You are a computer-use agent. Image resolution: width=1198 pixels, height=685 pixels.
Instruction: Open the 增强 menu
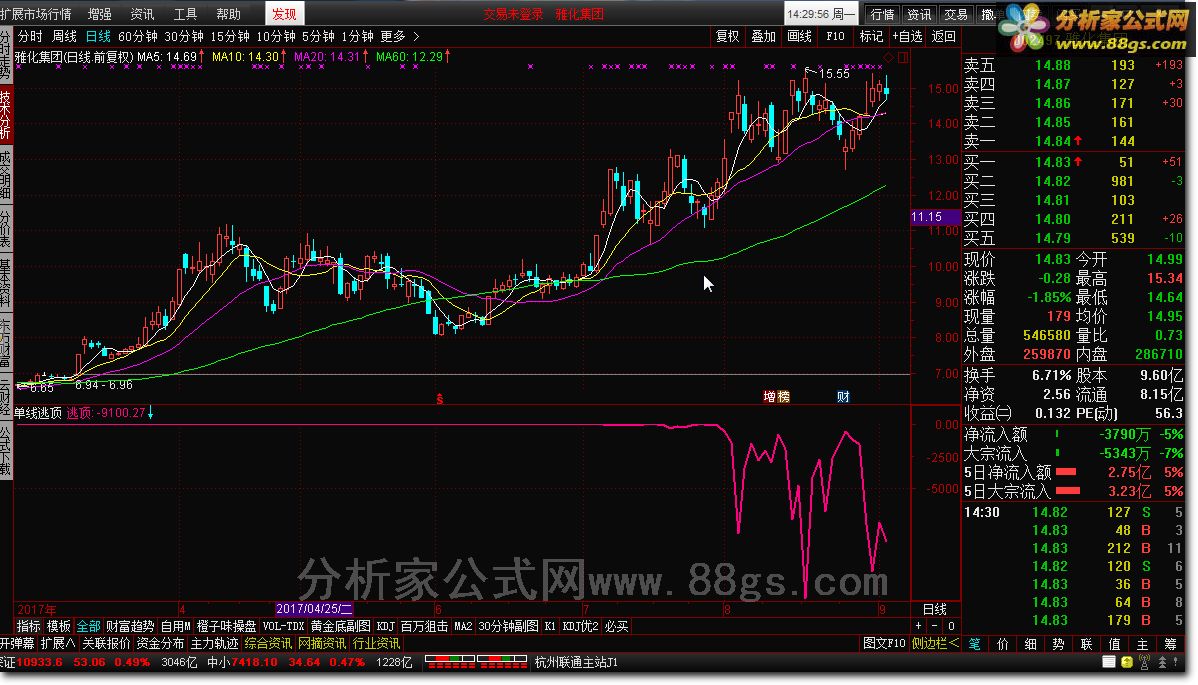pyautogui.click(x=99, y=14)
